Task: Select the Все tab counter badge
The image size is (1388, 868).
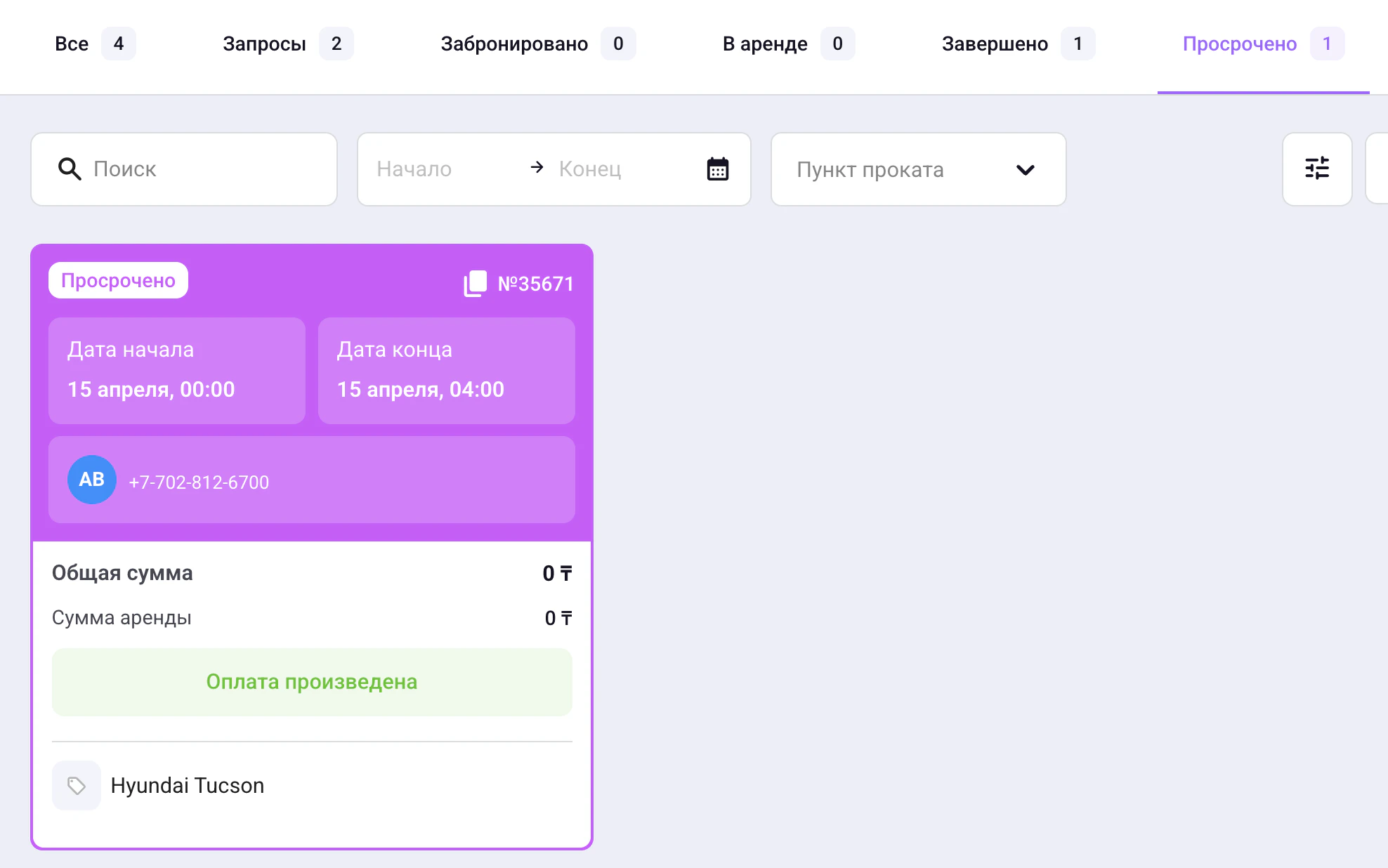Action: click(119, 44)
